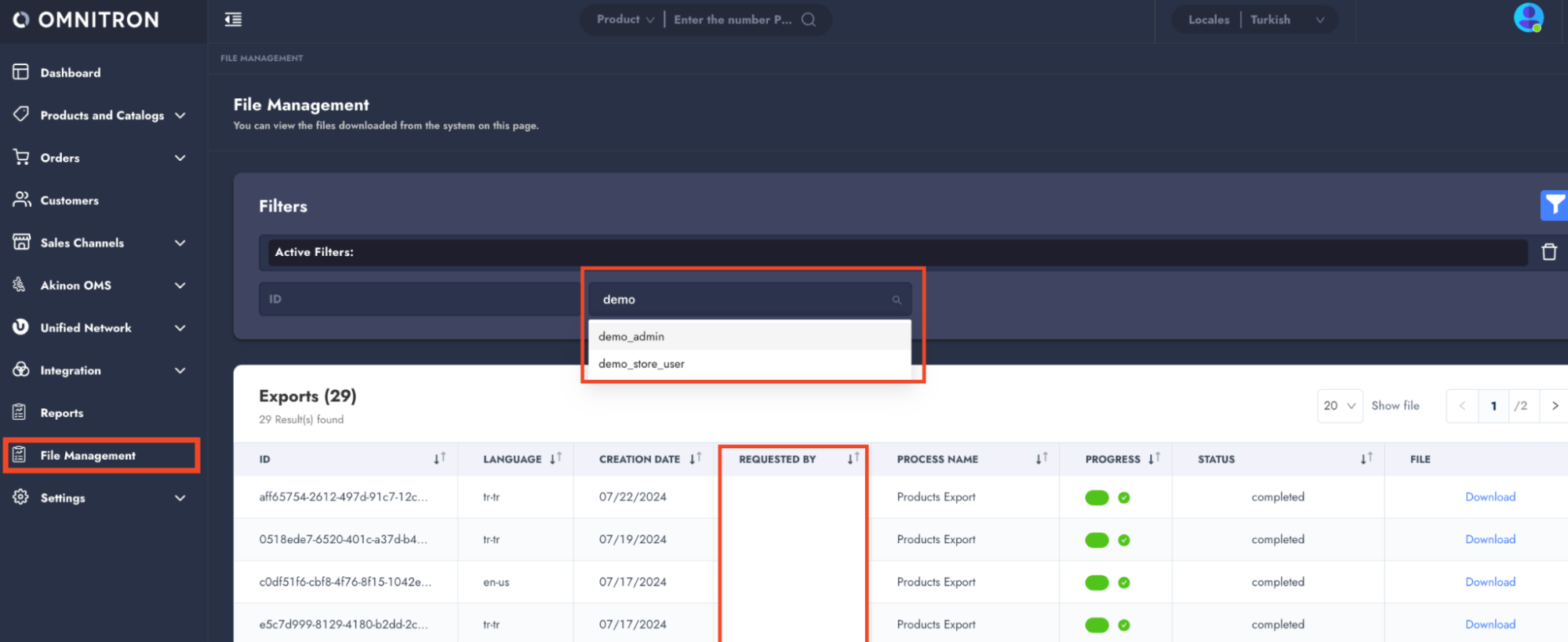
Task: Clear filters with trash icon
Action: click(1548, 252)
